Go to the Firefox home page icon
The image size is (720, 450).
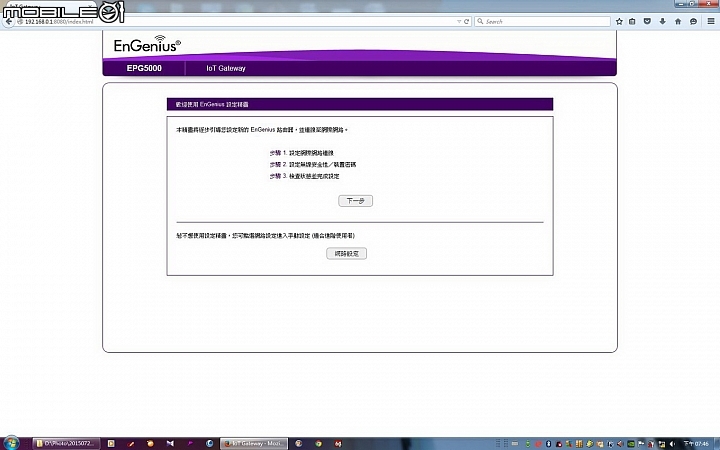(678, 22)
